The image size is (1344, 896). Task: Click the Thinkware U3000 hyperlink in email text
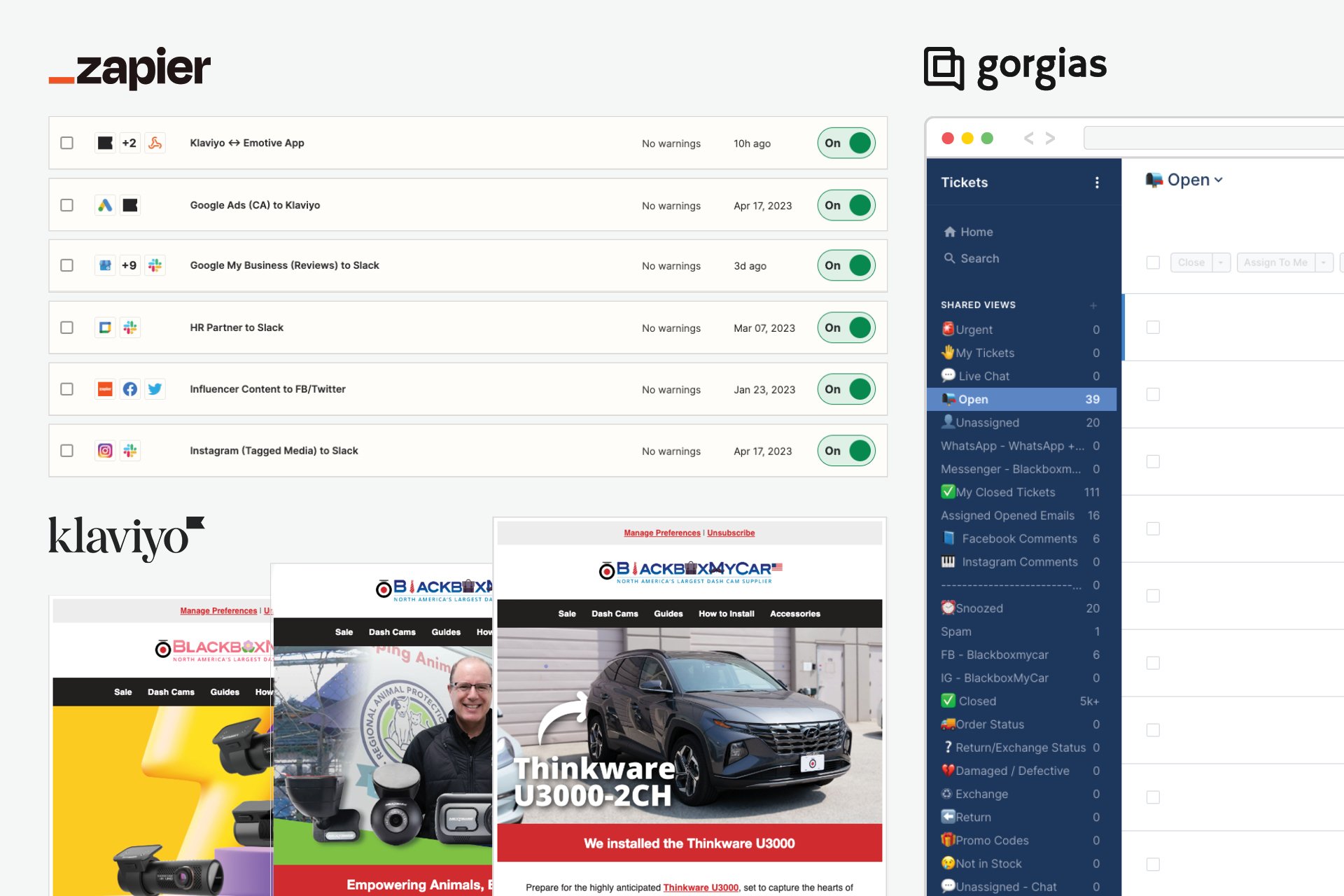coord(701,888)
